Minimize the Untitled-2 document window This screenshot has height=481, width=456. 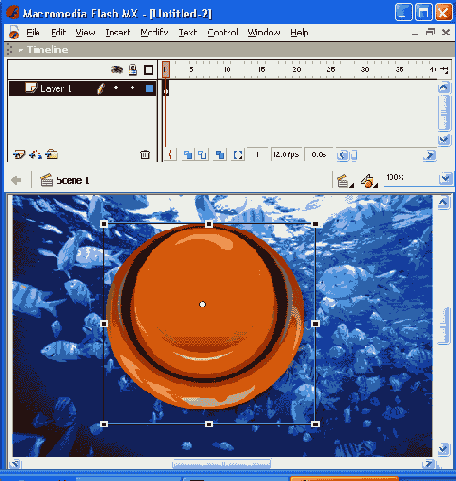pyautogui.click(x=415, y=33)
